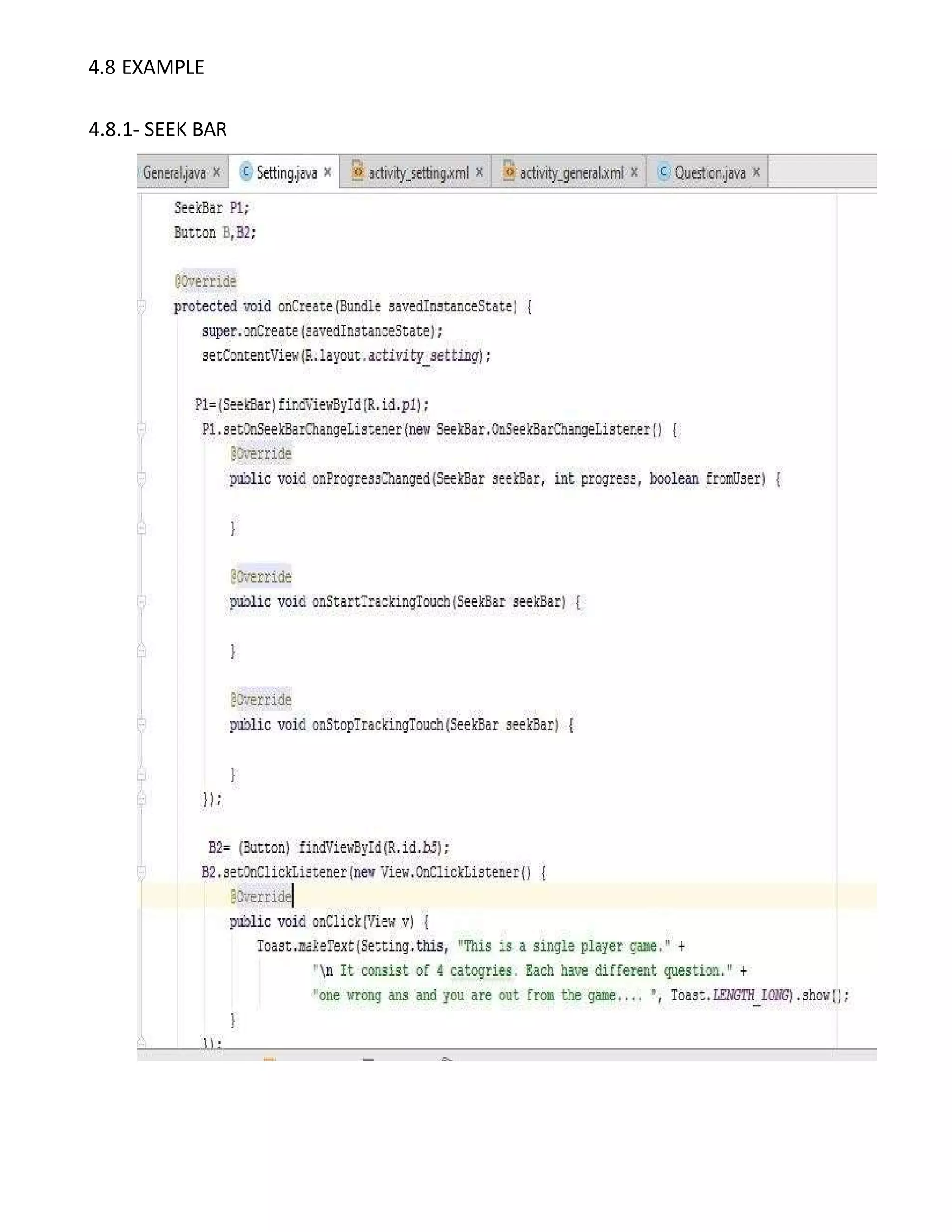Collapse the onProgressChanged method fold marker
The image size is (952, 1232).
142,479
